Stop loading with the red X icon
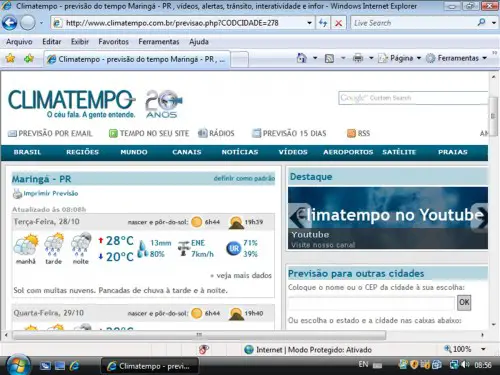The width and height of the screenshot is (500, 375). click(x=339, y=23)
